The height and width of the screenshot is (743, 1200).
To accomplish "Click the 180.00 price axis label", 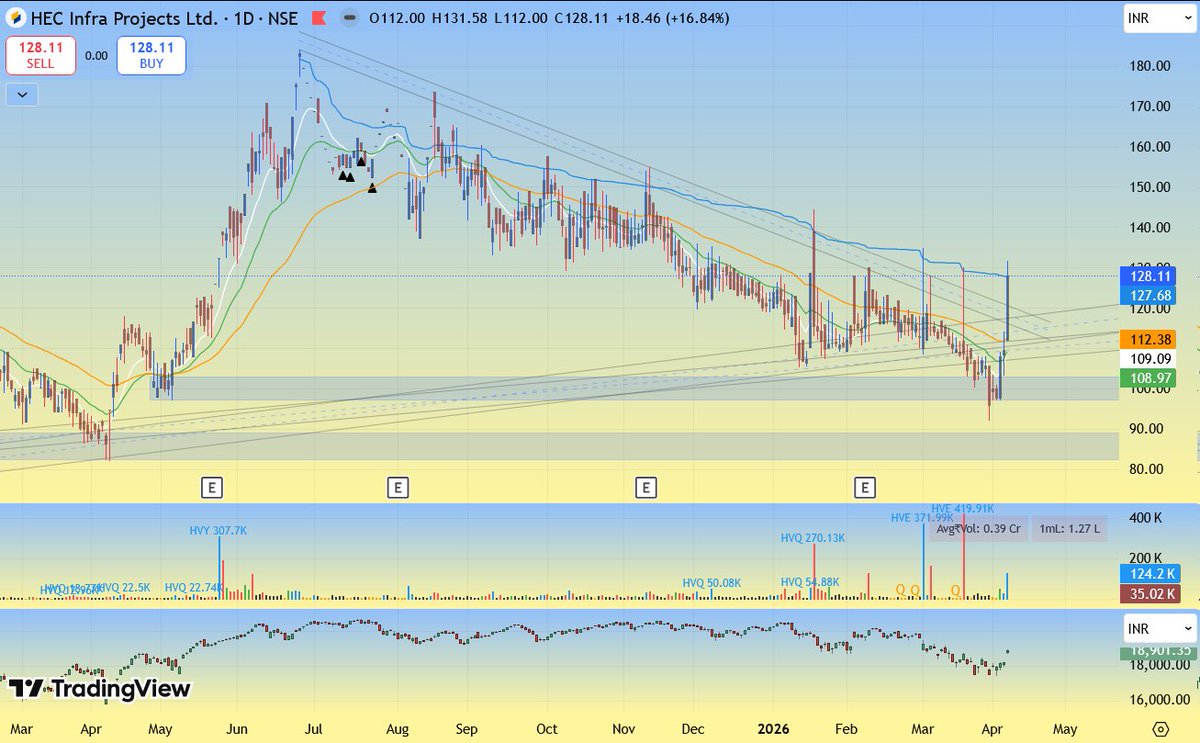I will tap(1149, 66).
